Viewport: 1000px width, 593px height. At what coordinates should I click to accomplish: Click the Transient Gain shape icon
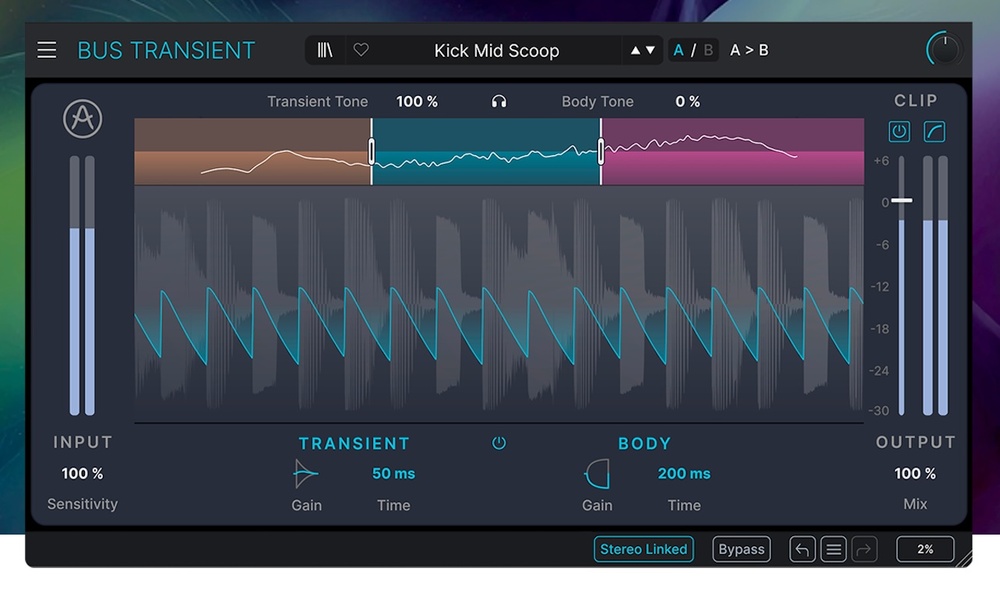[306, 474]
